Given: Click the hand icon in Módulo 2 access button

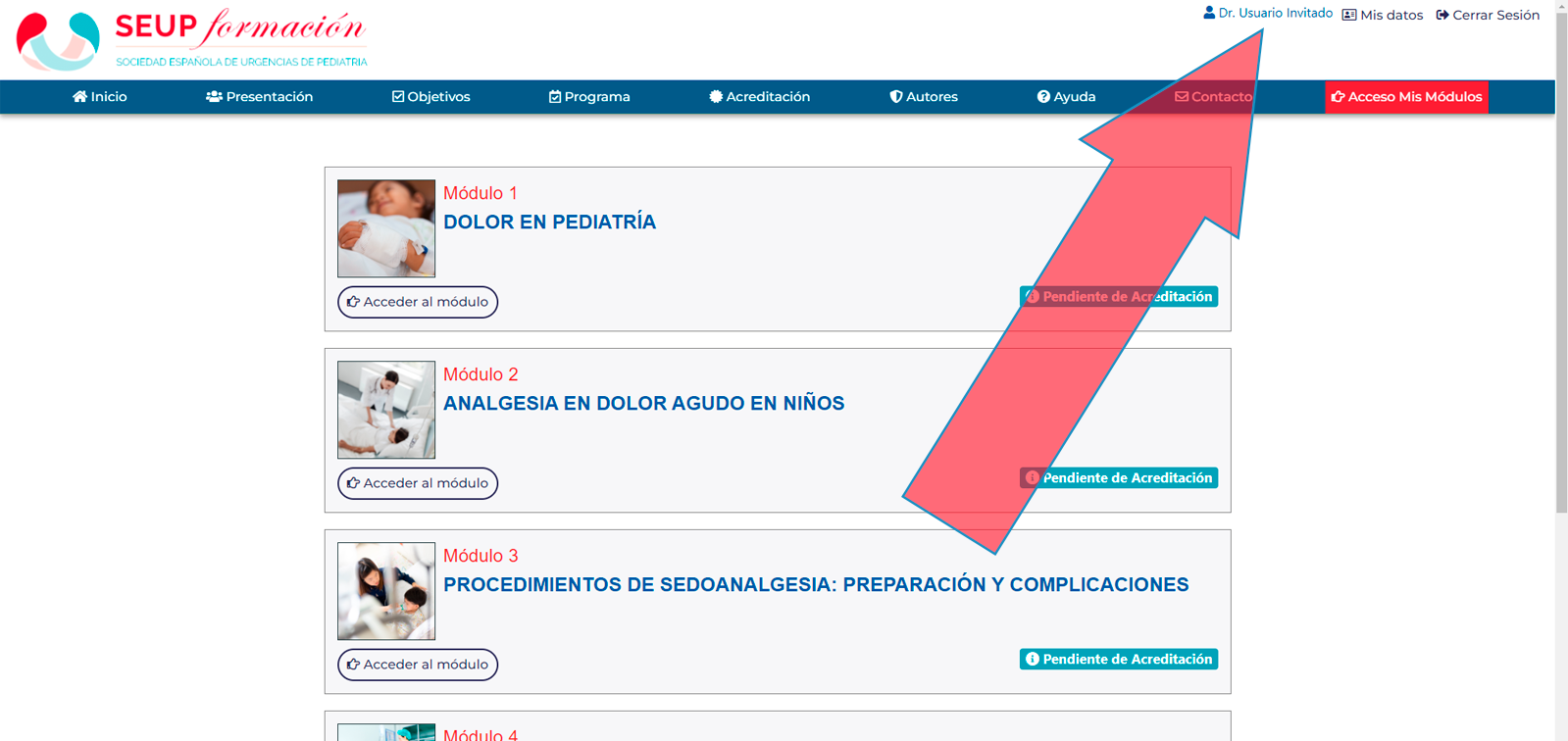Looking at the screenshot, I should (353, 483).
